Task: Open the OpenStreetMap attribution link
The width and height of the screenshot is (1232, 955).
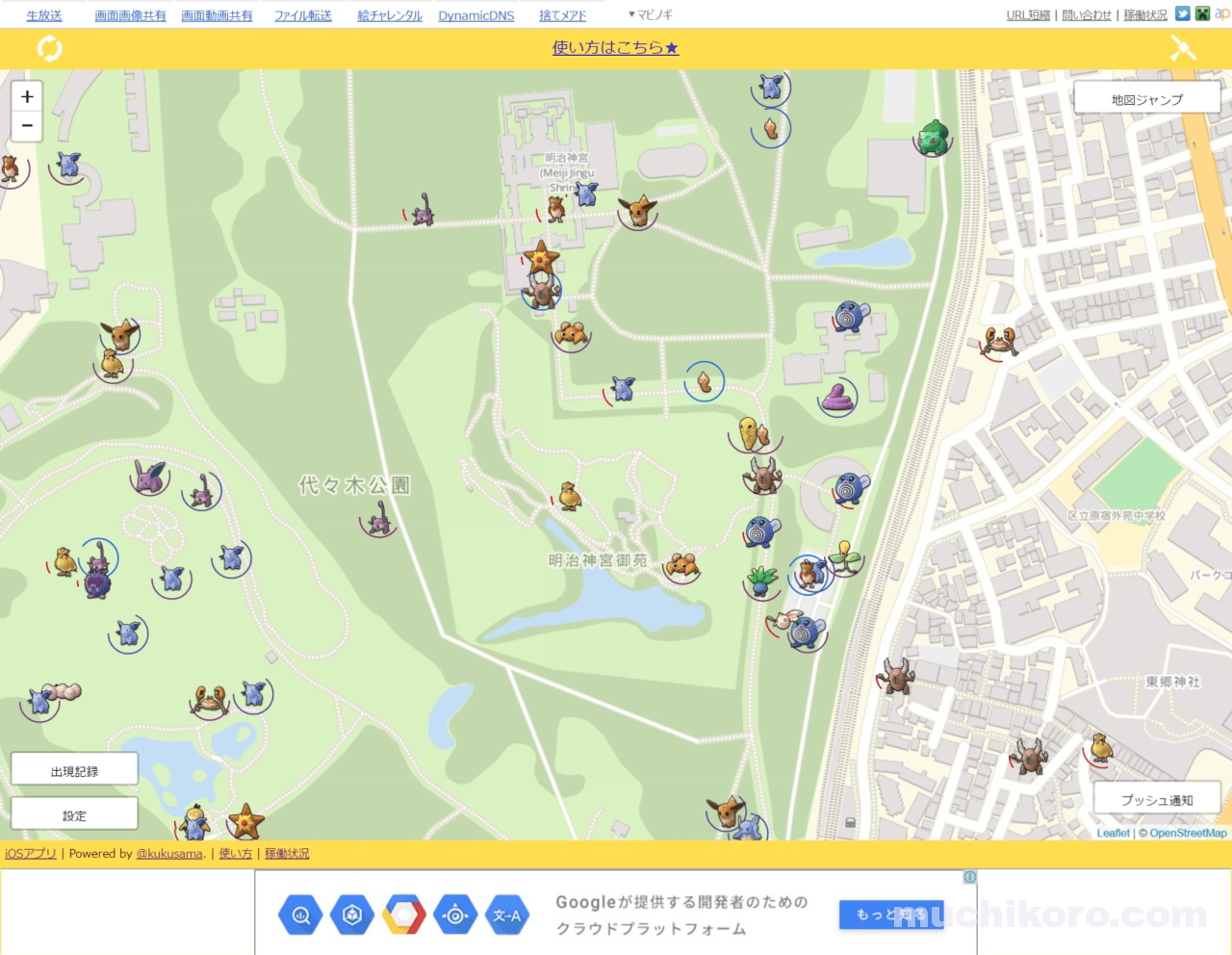Action: pyautogui.click(x=1188, y=833)
